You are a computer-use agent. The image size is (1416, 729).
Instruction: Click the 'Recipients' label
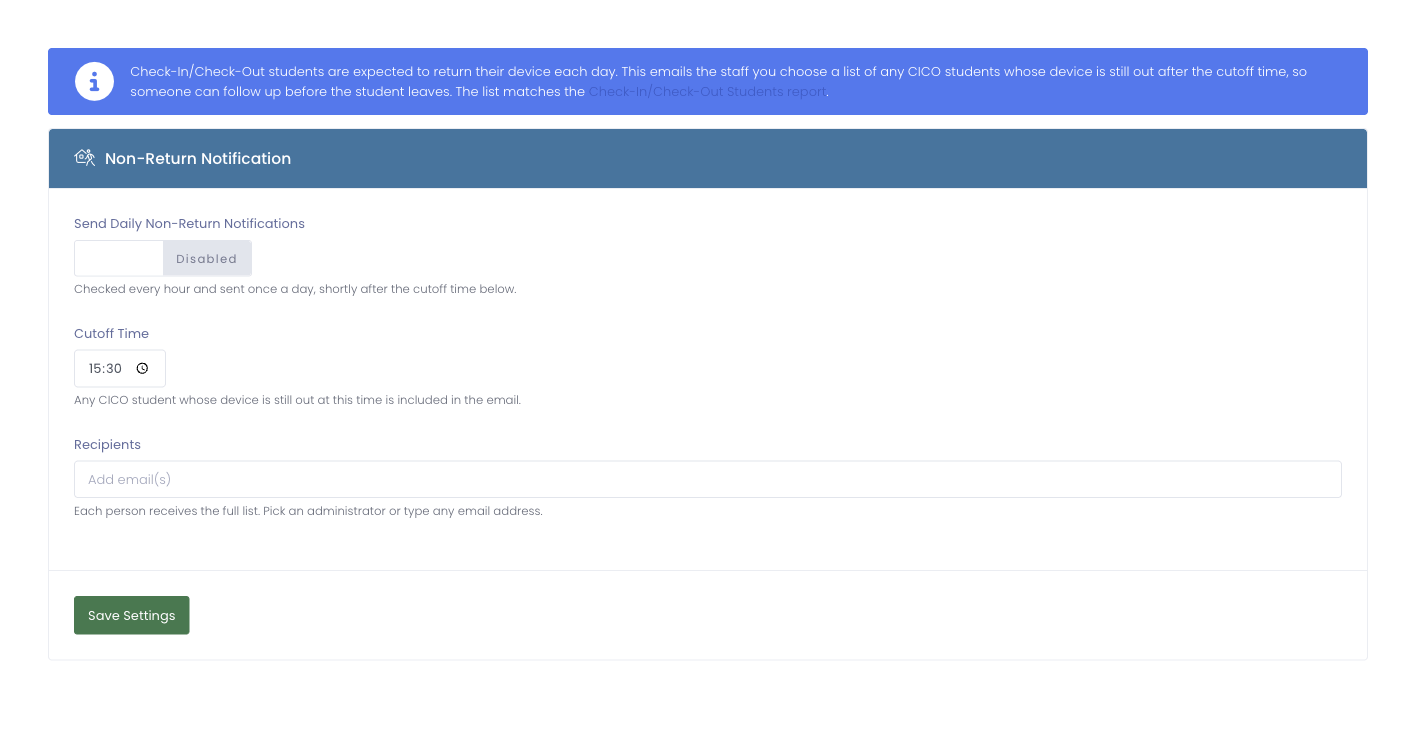(x=107, y=444)
